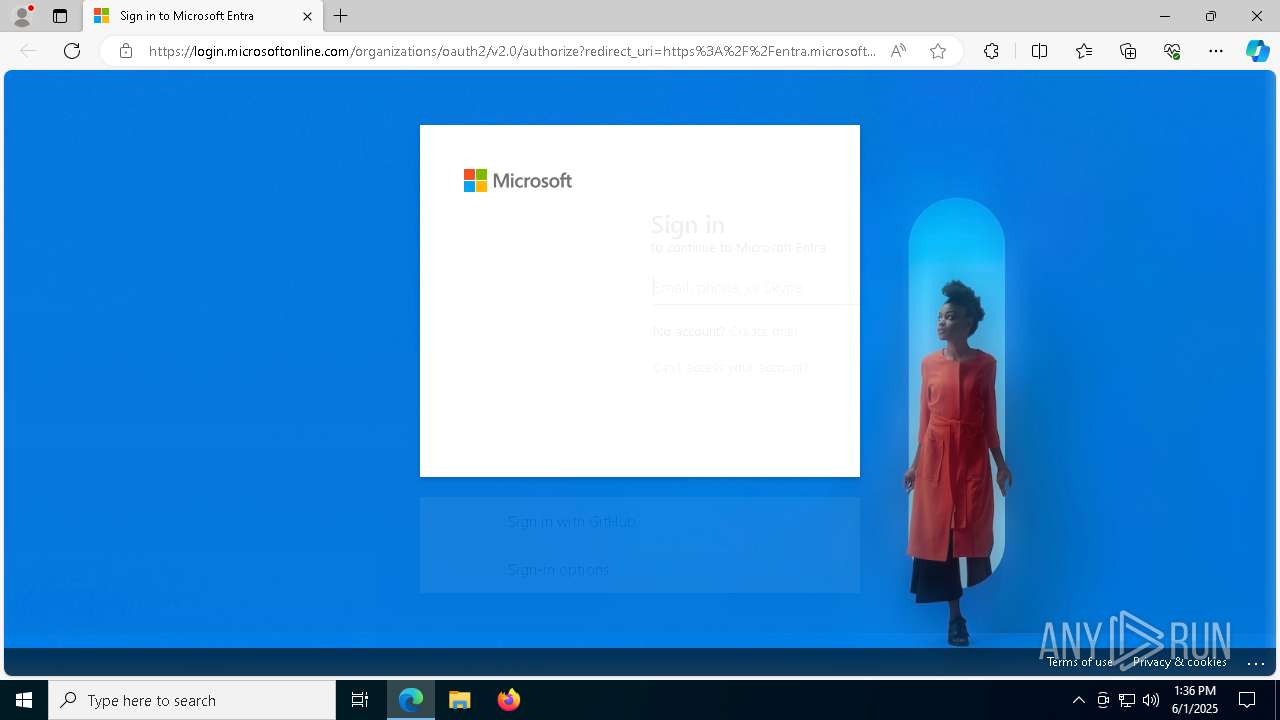
Task: Close the Sign in to Microsoft Entra tab
Action: pos(307,16)
